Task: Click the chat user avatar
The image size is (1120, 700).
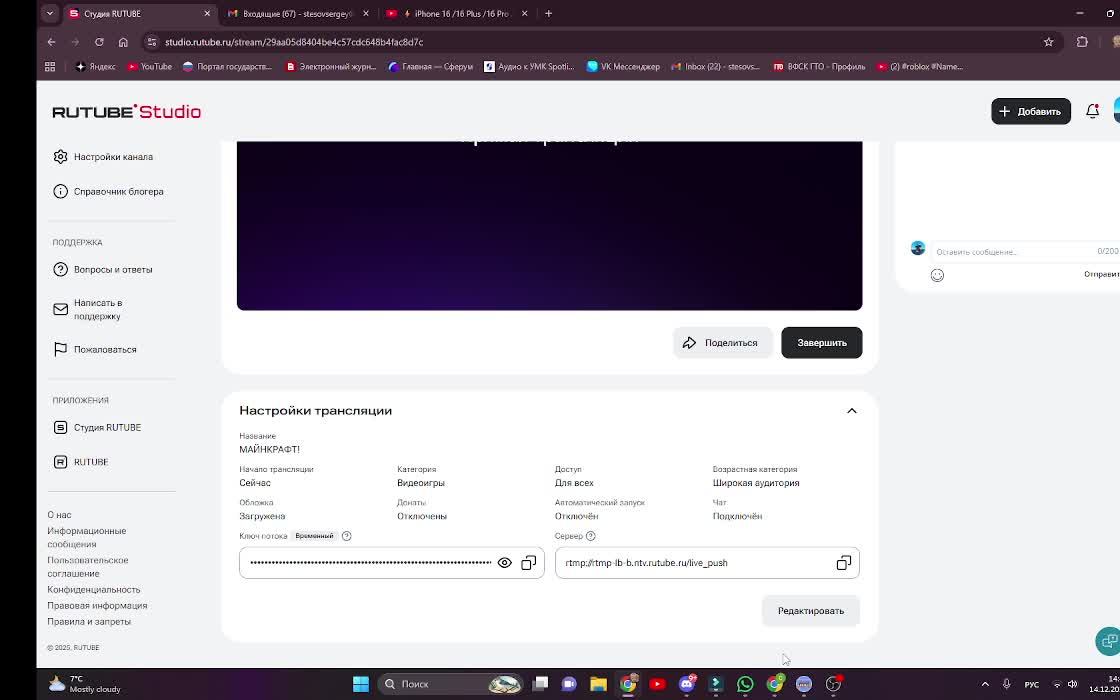Action: click(x=918, y=249)
